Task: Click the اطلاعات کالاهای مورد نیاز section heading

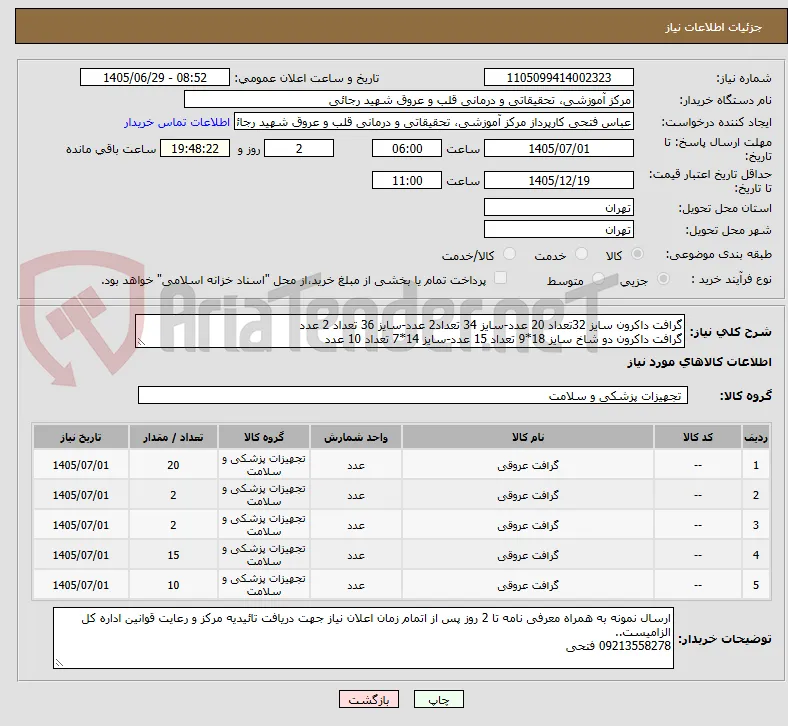Action: click(699, 362)
